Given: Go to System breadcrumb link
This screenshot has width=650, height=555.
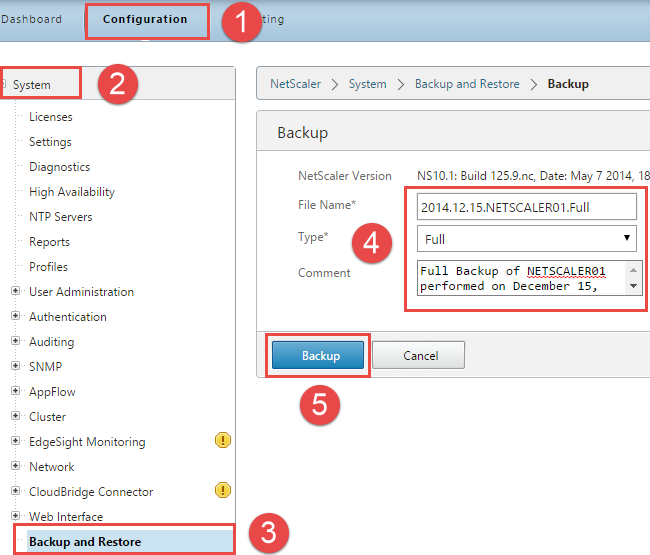Looking at the screenshot, I should pyautogui.click(x=367, y=84).
